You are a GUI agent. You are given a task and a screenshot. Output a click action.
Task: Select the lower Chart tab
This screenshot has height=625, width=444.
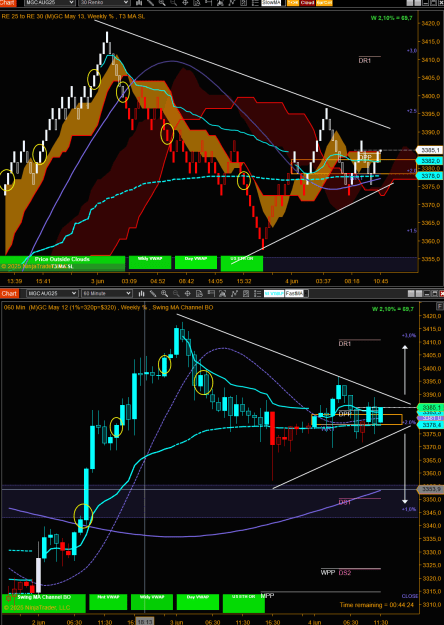(x=9, y=294)
